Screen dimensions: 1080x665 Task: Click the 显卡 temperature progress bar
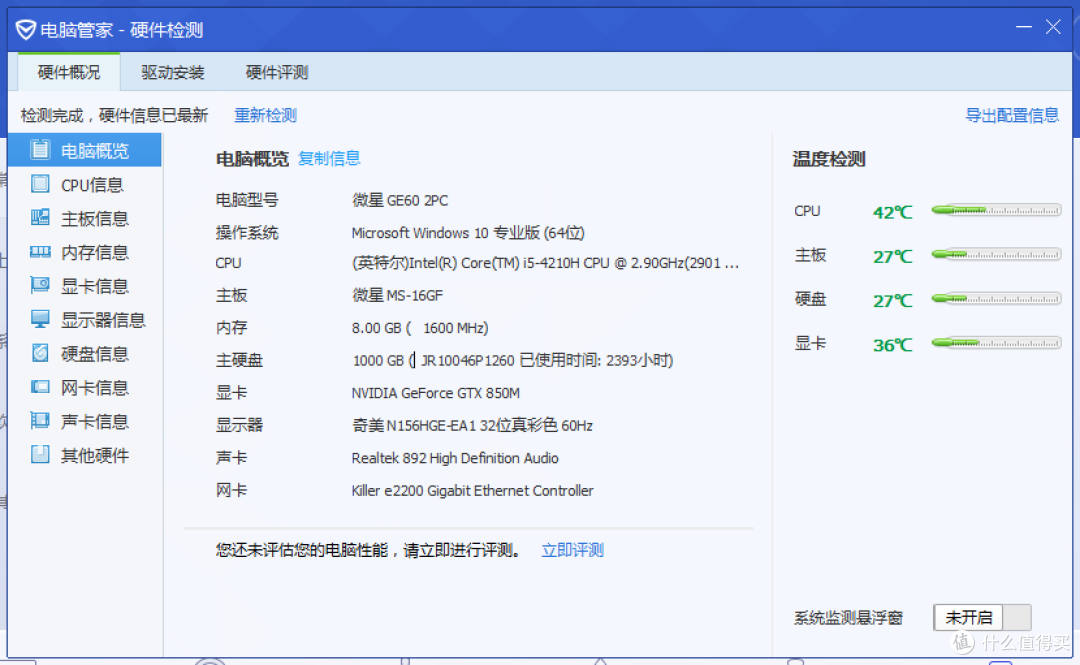[996, 343]
